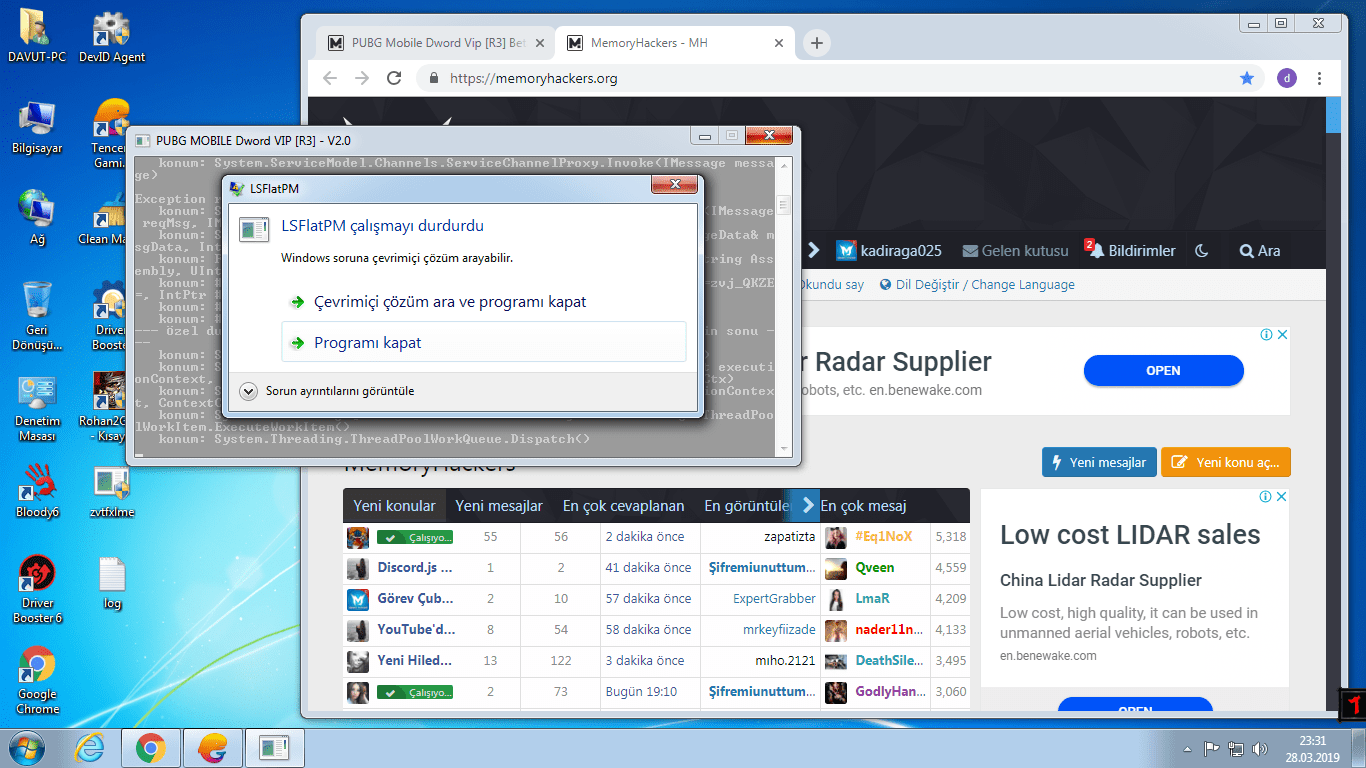Select the Bloody6 desktop shortcut
1366x768 pixels.
pyautogui.click(x=37, y=490)
